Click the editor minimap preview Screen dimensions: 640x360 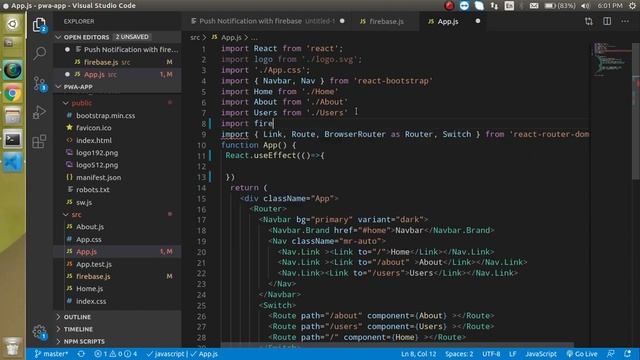click(611, 59)
